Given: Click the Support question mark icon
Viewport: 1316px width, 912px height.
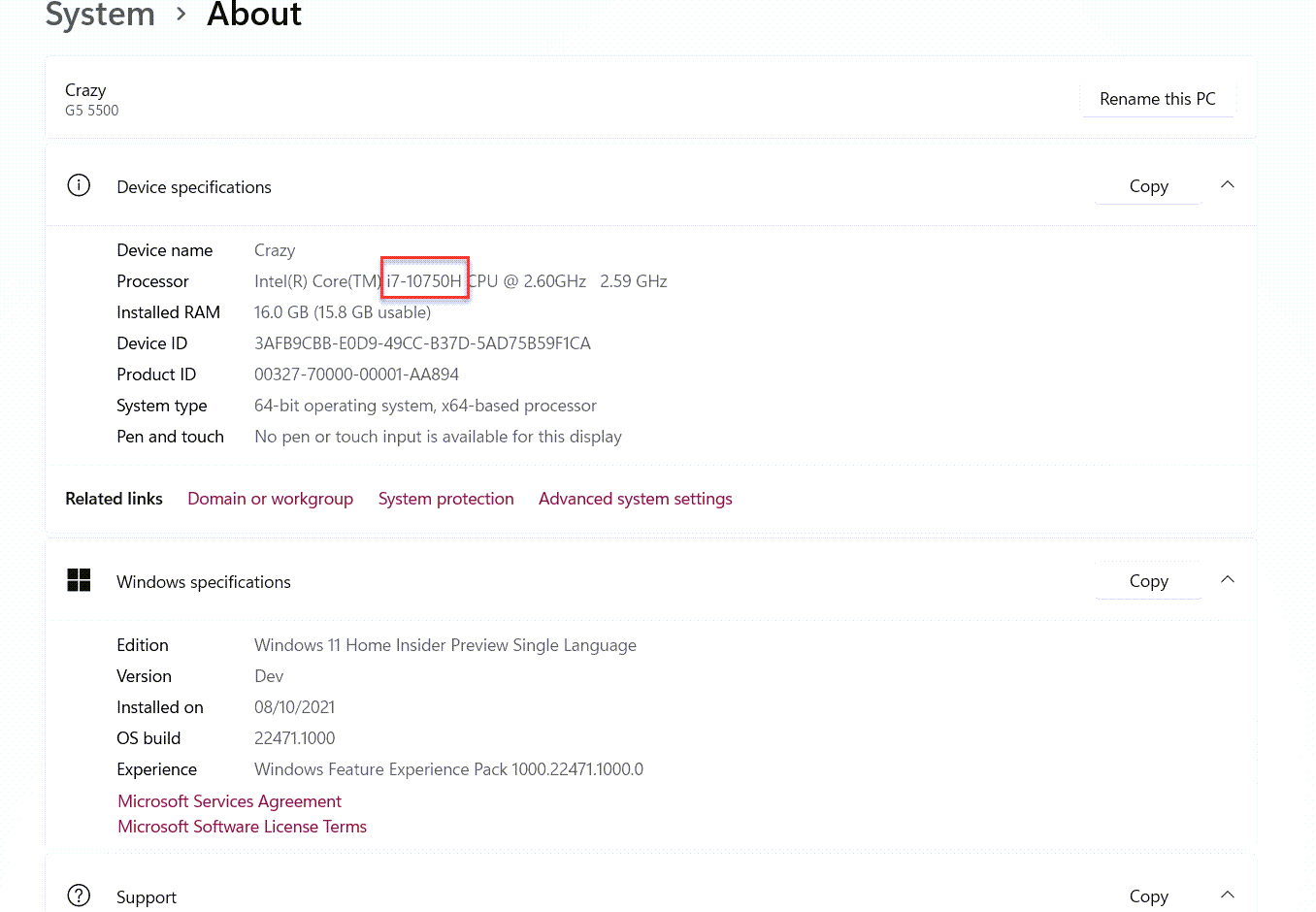Looking at the screenshot, I should point(79,896).
